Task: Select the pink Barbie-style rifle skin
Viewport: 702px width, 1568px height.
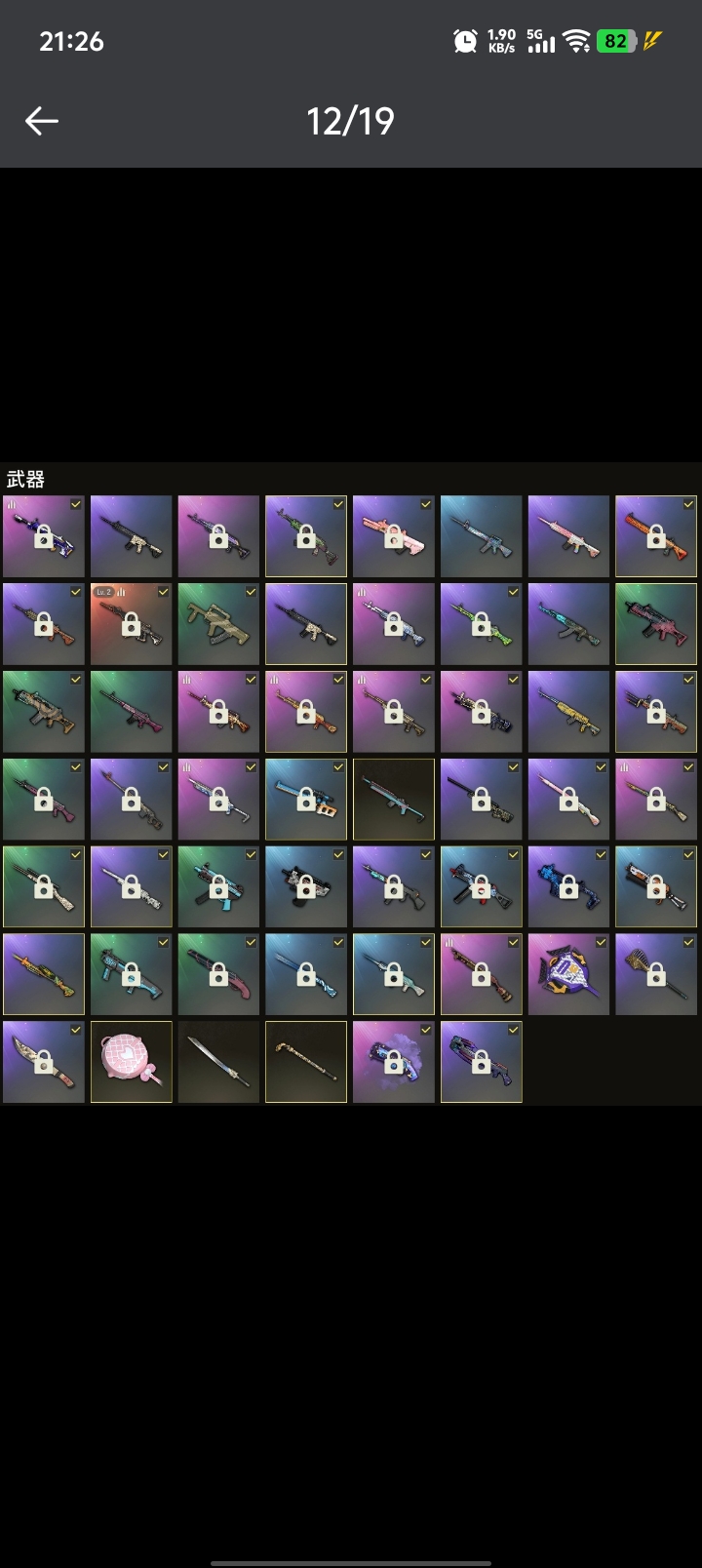Action: click(394, 536)
